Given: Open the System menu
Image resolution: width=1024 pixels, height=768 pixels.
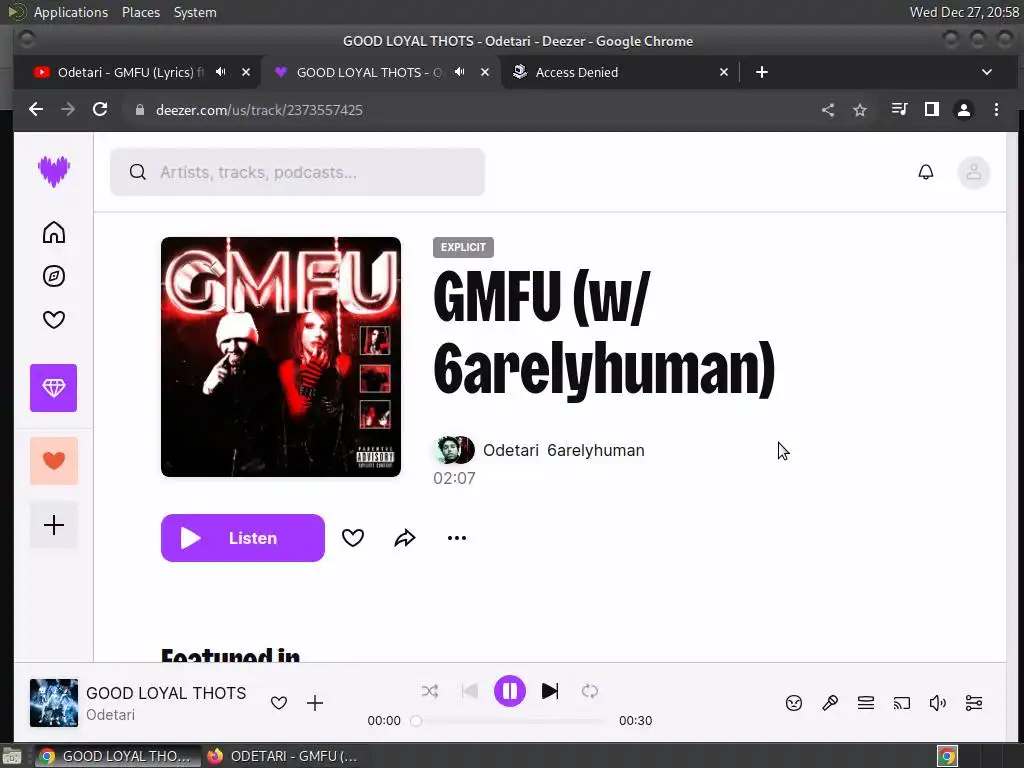Looking at the screenshot, I should pos(195,12).
